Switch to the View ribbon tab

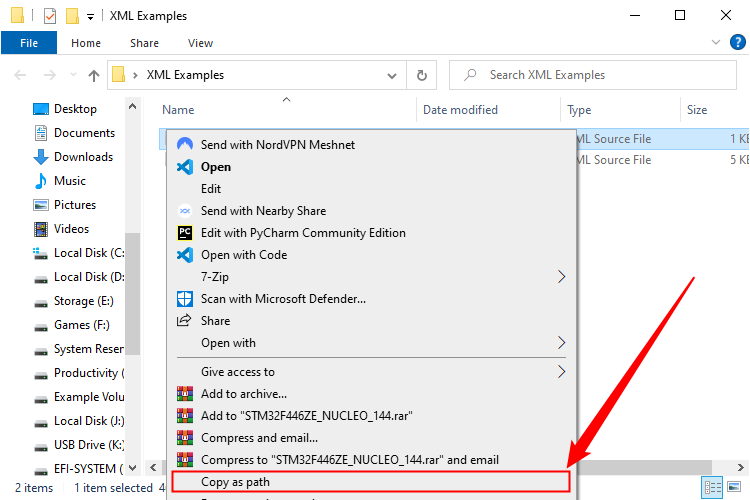[200, 43]
